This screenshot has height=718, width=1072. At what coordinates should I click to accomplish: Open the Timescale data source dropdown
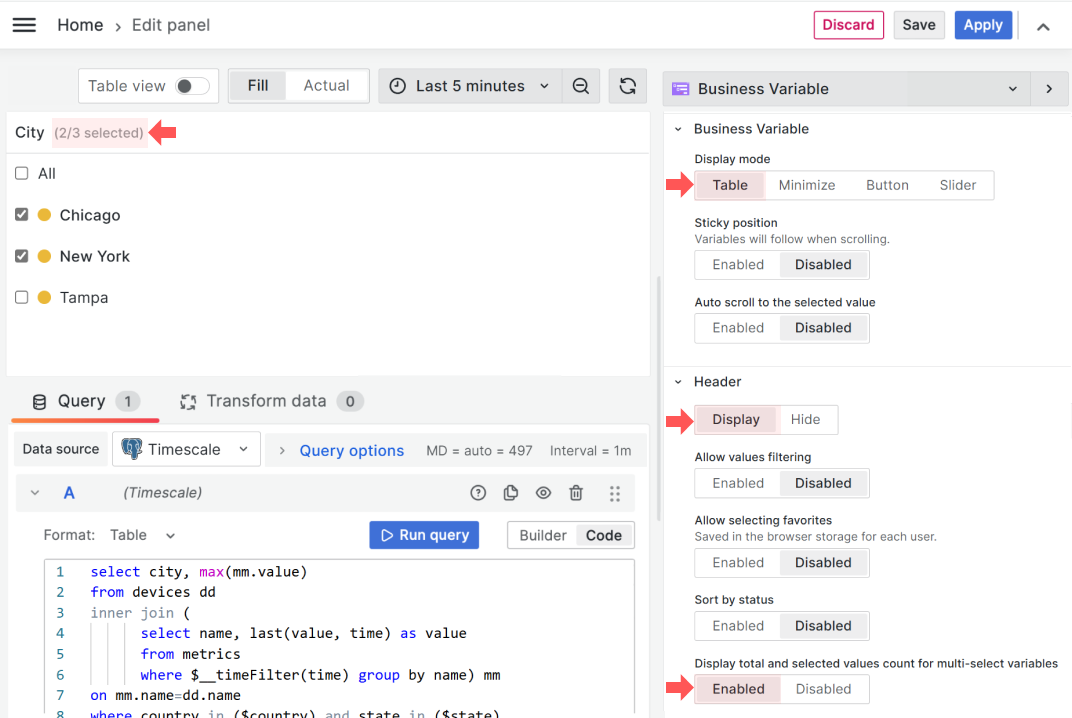point(187,450)
